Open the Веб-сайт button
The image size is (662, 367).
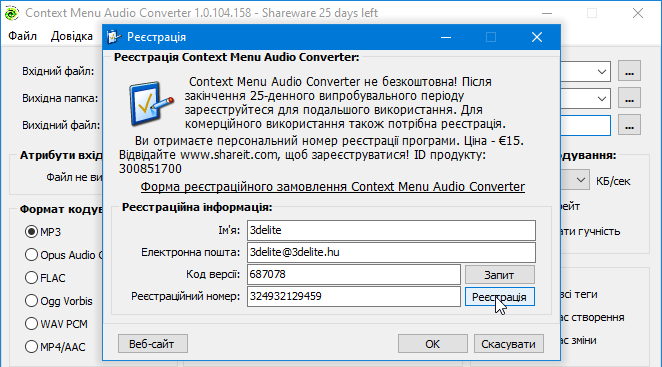152,344
